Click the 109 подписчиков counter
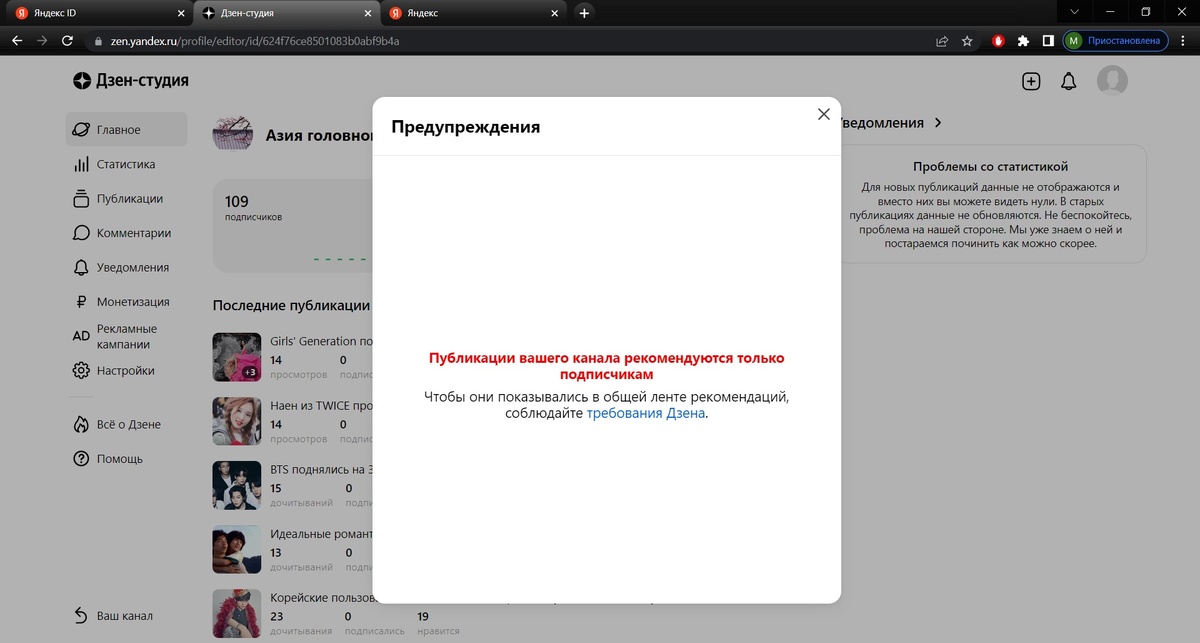1200x643 pixels. tap(253, 208)
